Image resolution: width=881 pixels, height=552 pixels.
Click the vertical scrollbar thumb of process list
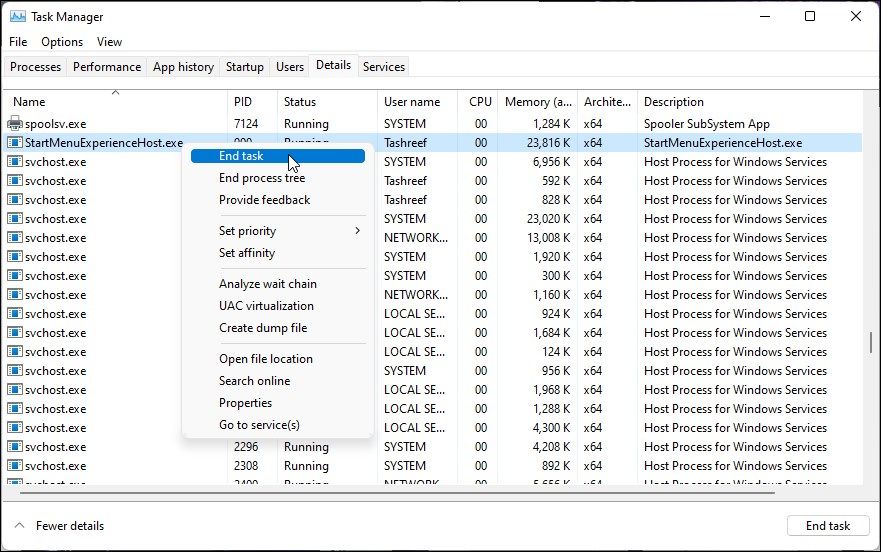tap(869, 343)
